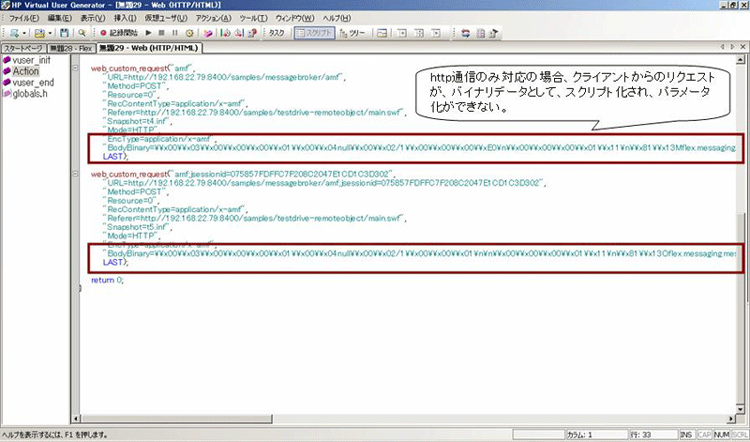This screenshot has height=442, width=750.
Task: Start recording with 記録開始 button
Action: tap(119, 33)
